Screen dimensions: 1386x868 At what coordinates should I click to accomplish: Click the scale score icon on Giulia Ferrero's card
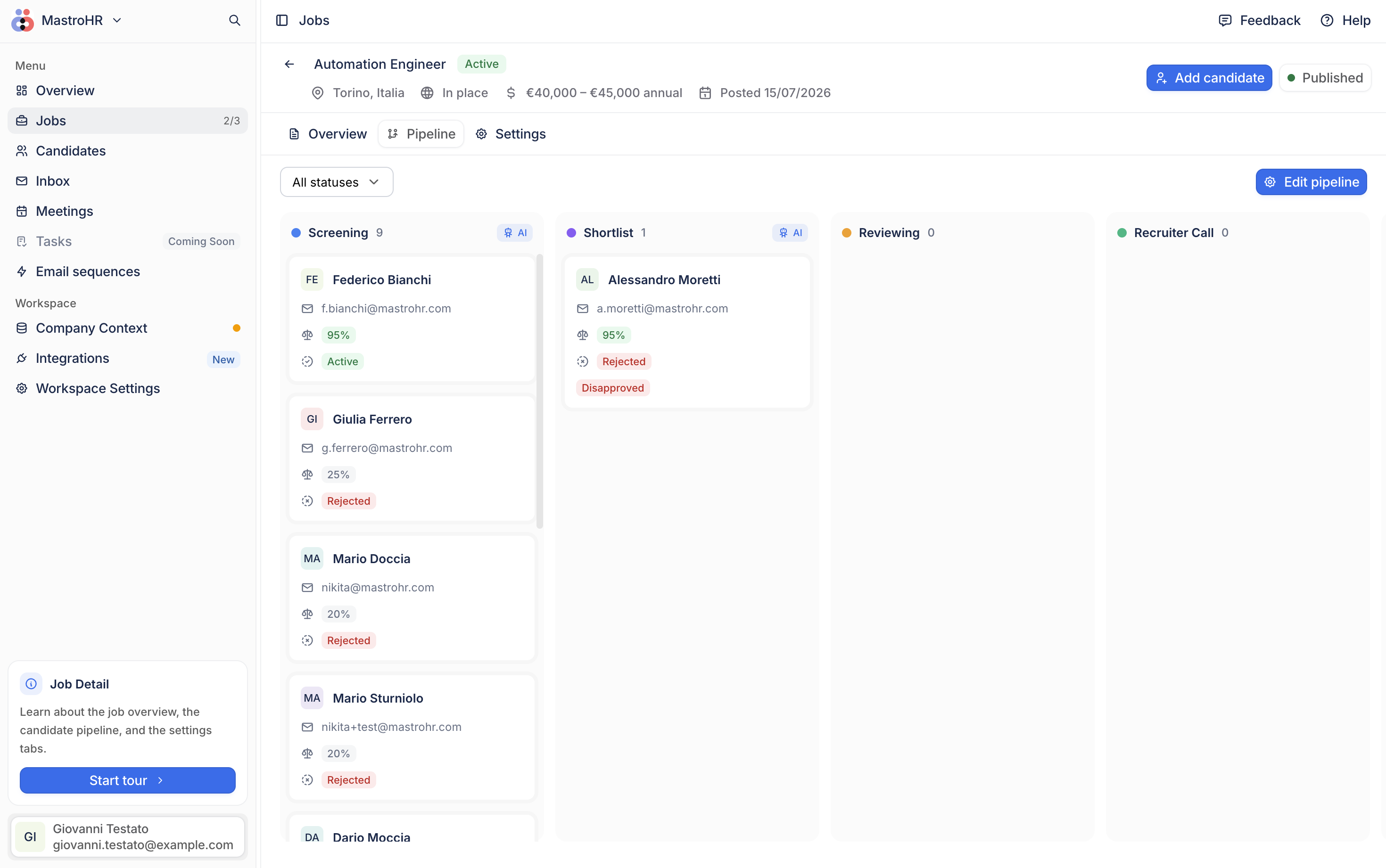(307, 475)
